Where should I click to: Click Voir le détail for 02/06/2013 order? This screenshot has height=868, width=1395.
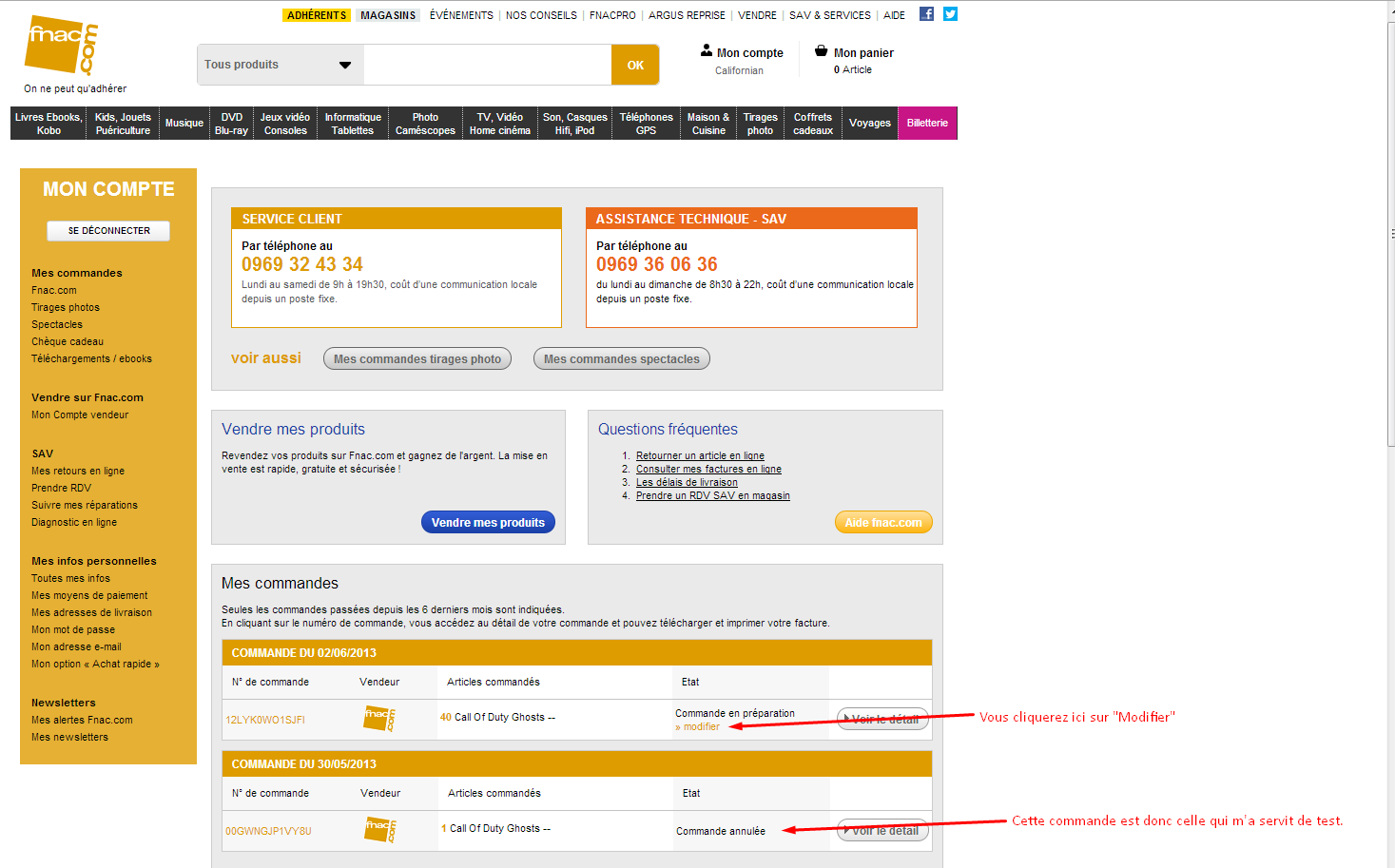tap(882, 719)
